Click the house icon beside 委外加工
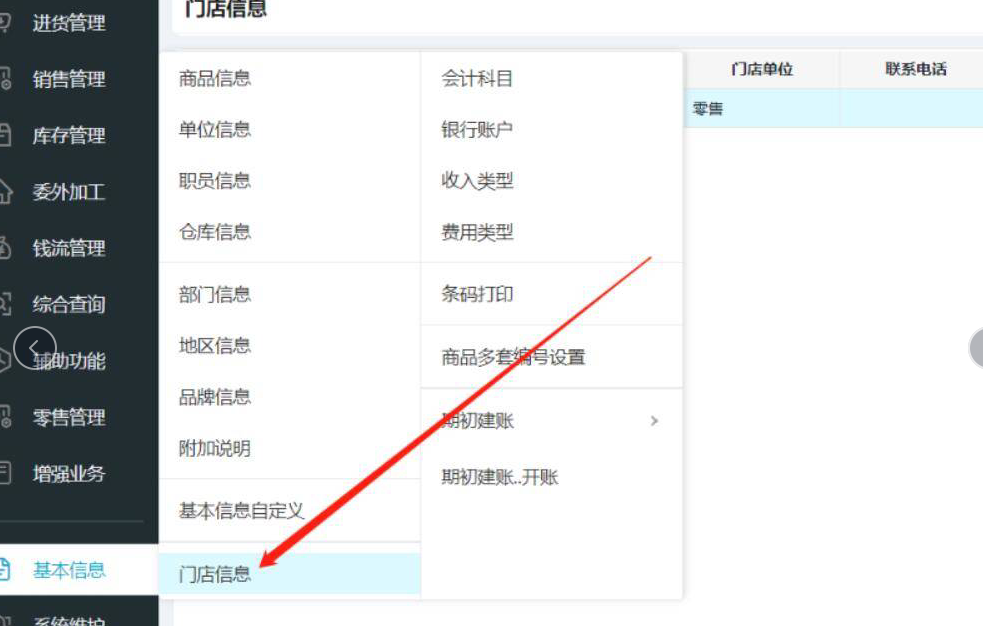 pyautogui.click(x=5, y=192)
